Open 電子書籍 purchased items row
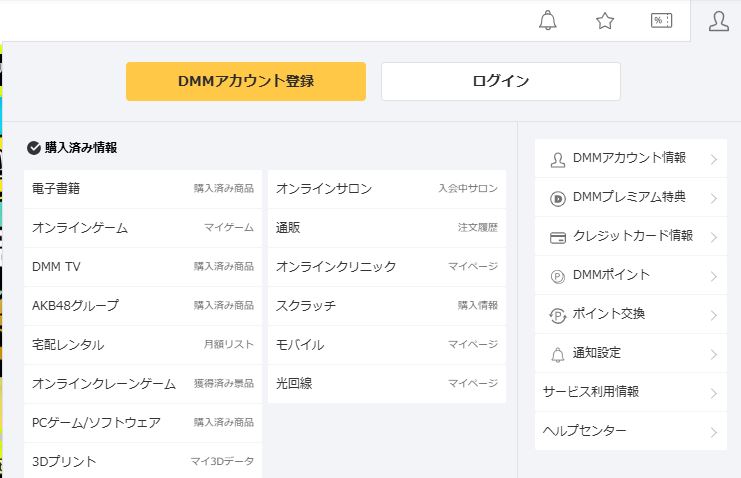The height and width of the screenshot is (478, 741). click(x=143, y=189)
